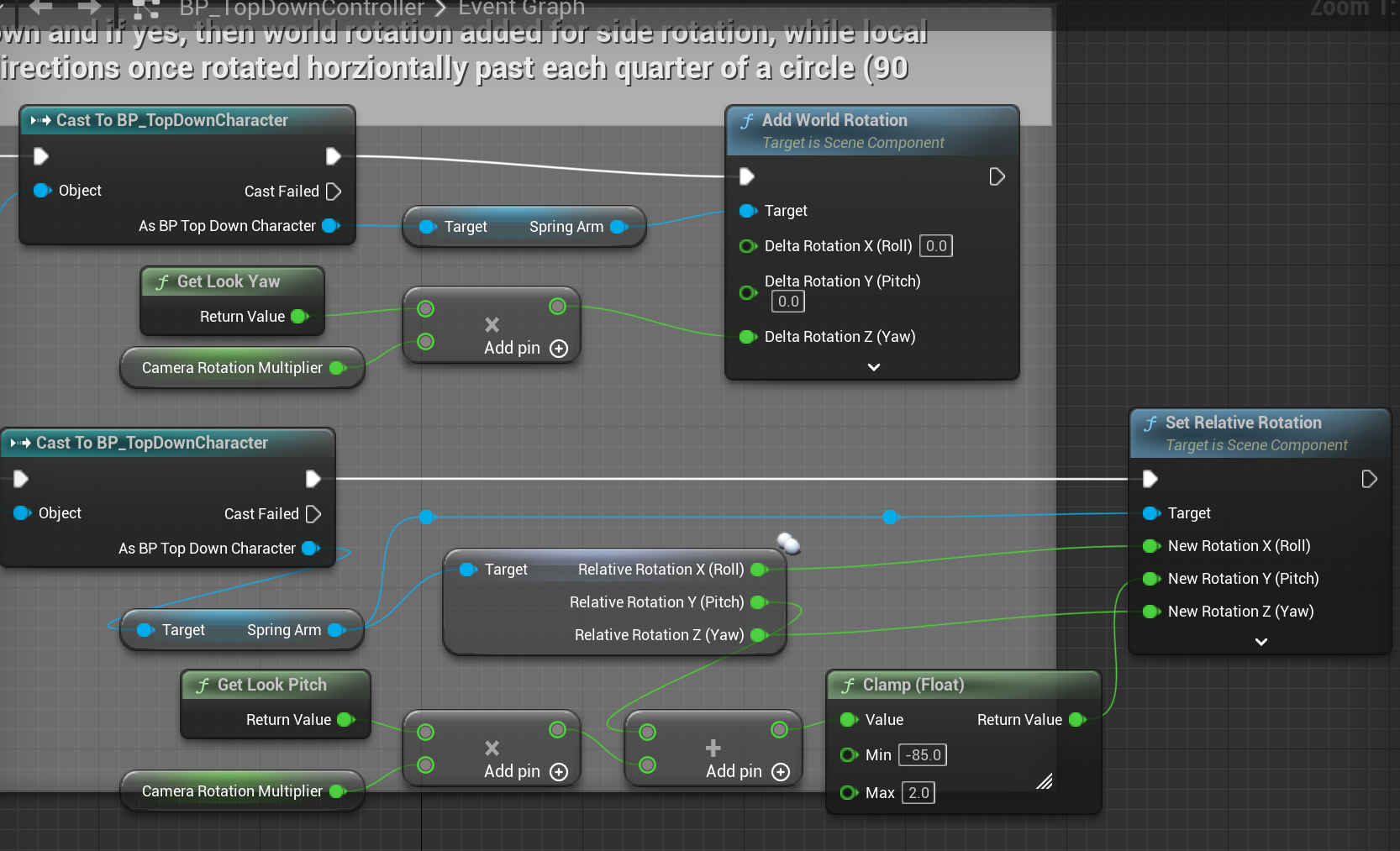Click the Return Value pin of Get Look Yaw
This screenshot has width=1400, height=851.
tap(300, 317)
